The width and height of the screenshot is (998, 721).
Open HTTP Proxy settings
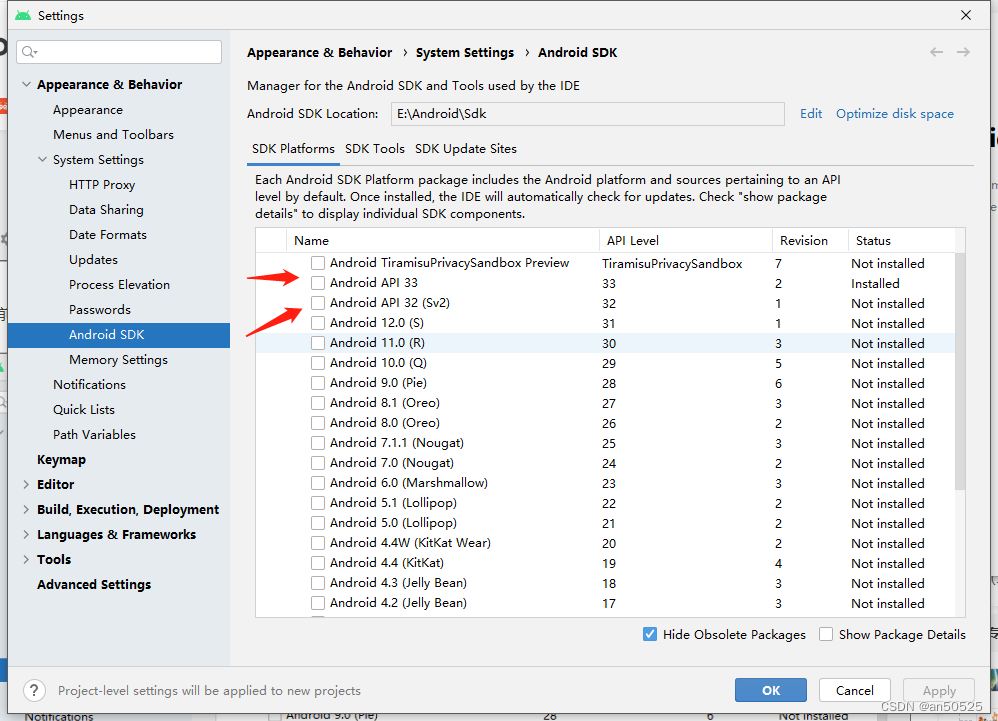point(102,185)
